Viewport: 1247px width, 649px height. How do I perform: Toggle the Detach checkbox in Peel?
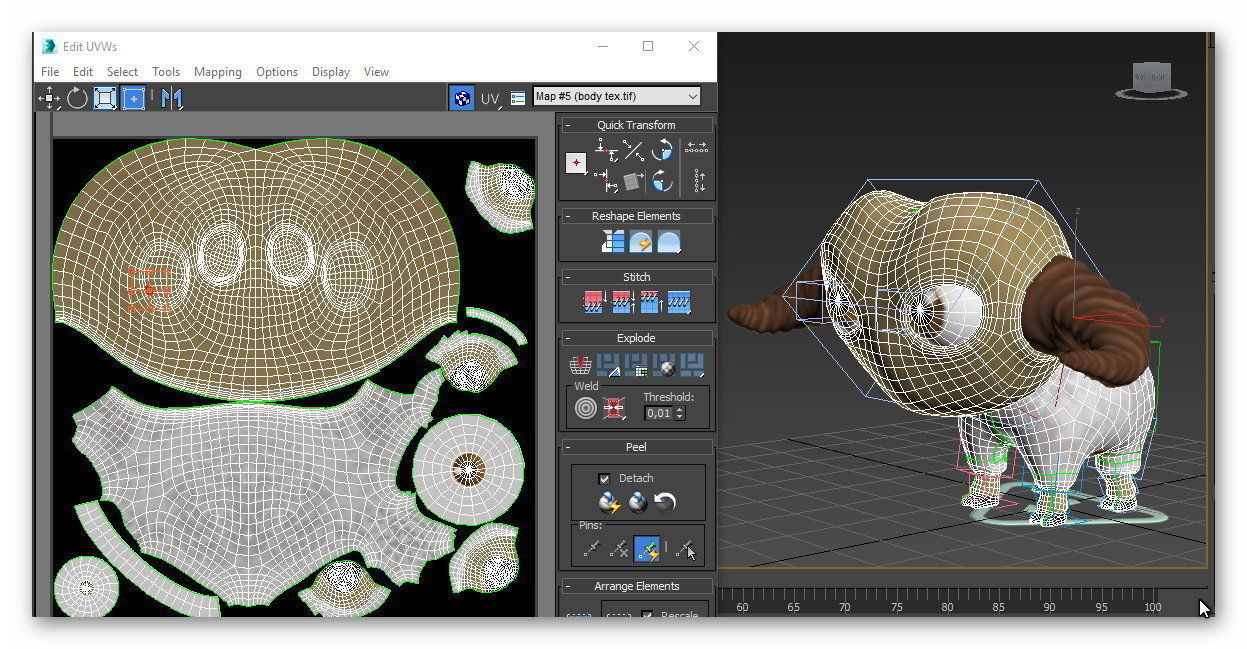coord(604,478)
